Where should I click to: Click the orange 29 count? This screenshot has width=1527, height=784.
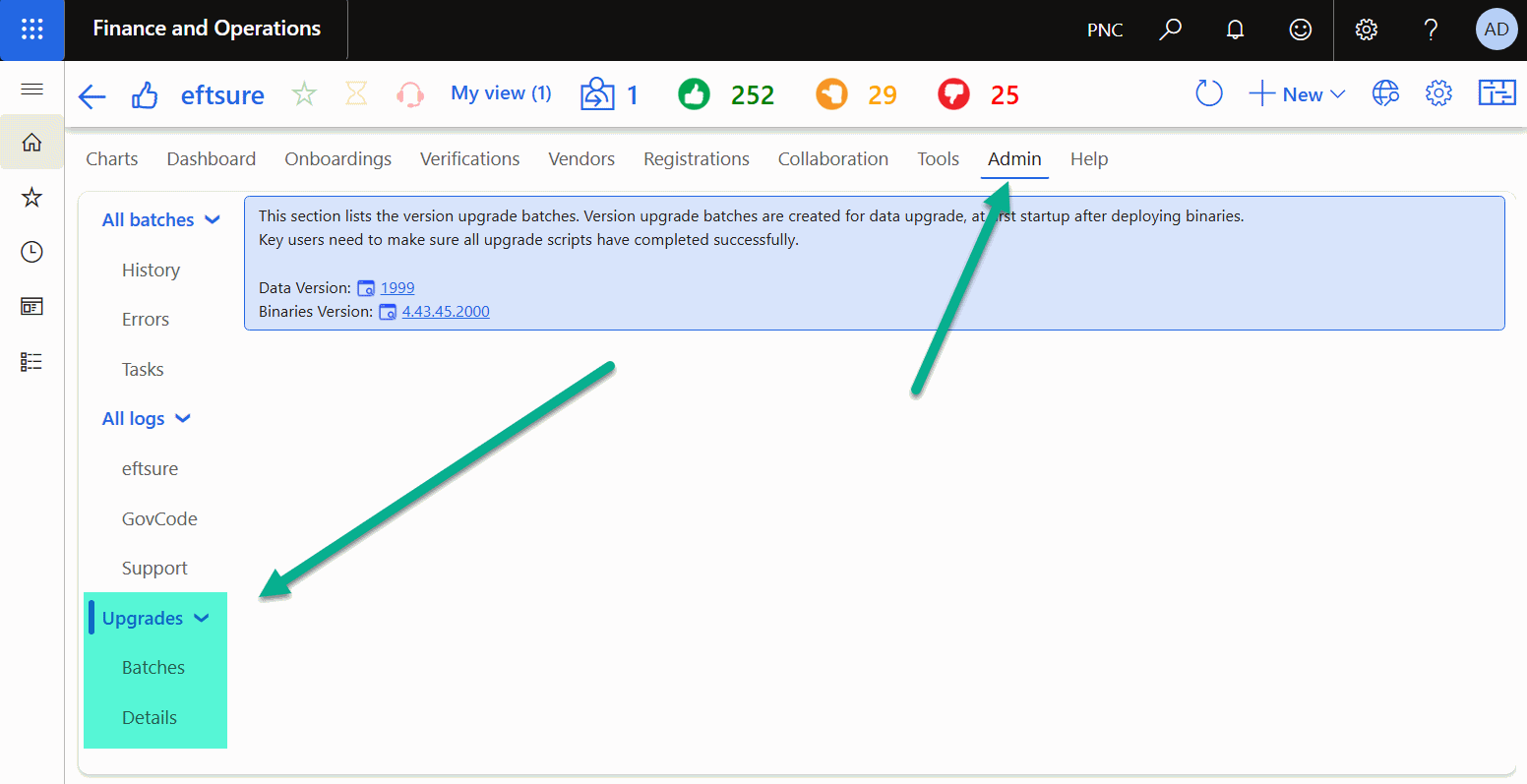tap(883, 95)
